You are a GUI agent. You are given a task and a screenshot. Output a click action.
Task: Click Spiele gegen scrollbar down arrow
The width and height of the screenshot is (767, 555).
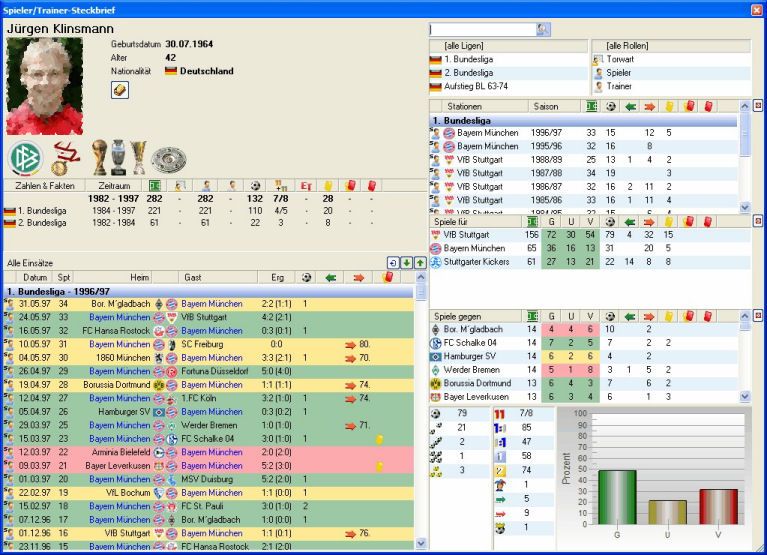[x=745, y=397]
